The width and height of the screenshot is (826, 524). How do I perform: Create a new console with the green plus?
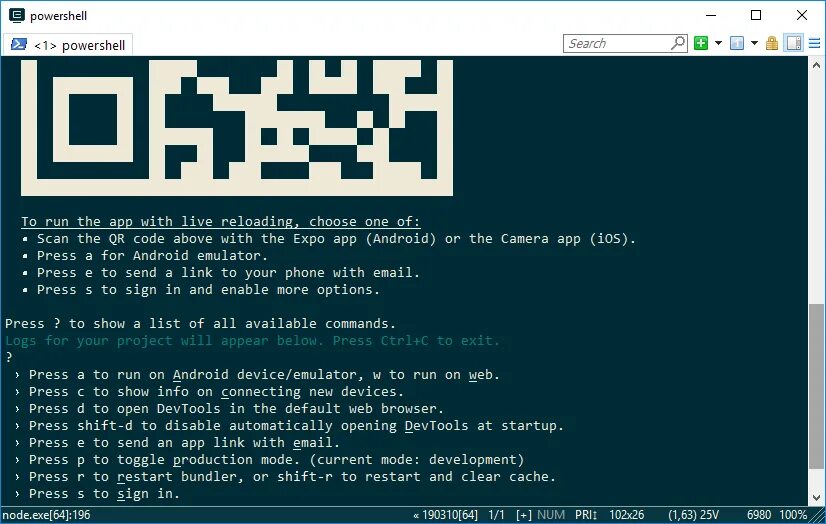701,43
